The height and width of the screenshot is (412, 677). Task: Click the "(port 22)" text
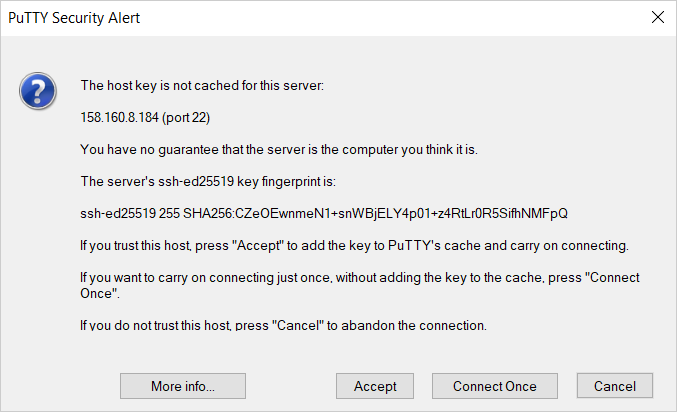189,118
